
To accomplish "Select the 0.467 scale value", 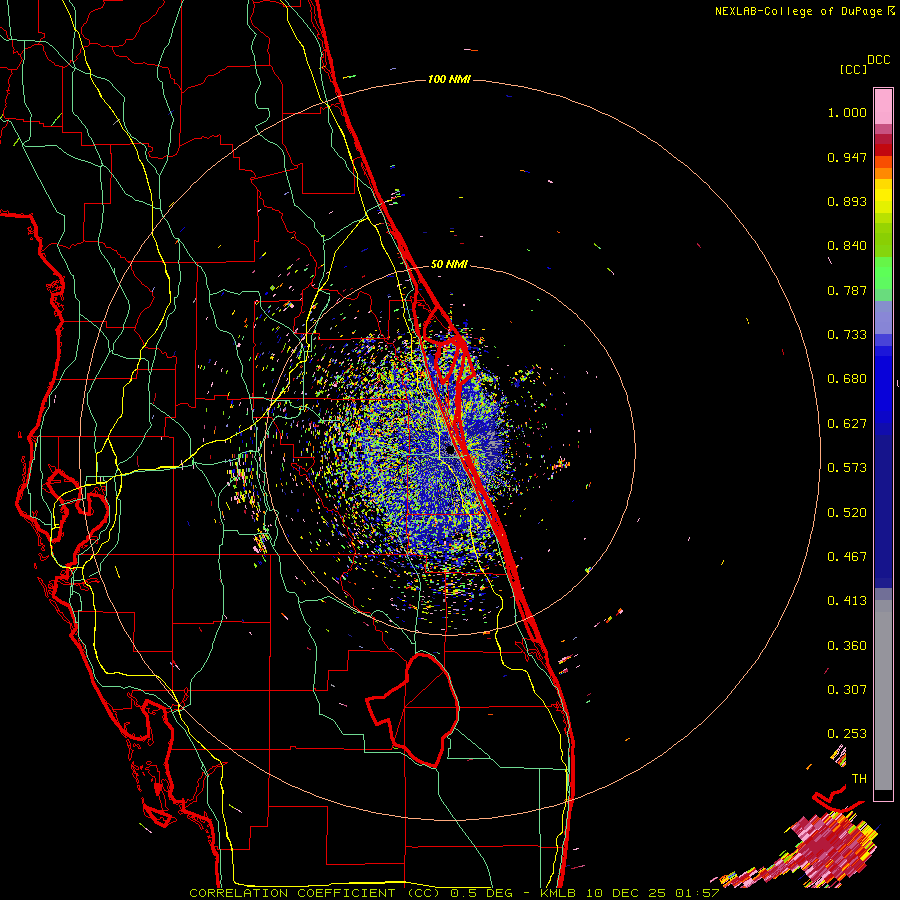I will coord(847,557).
